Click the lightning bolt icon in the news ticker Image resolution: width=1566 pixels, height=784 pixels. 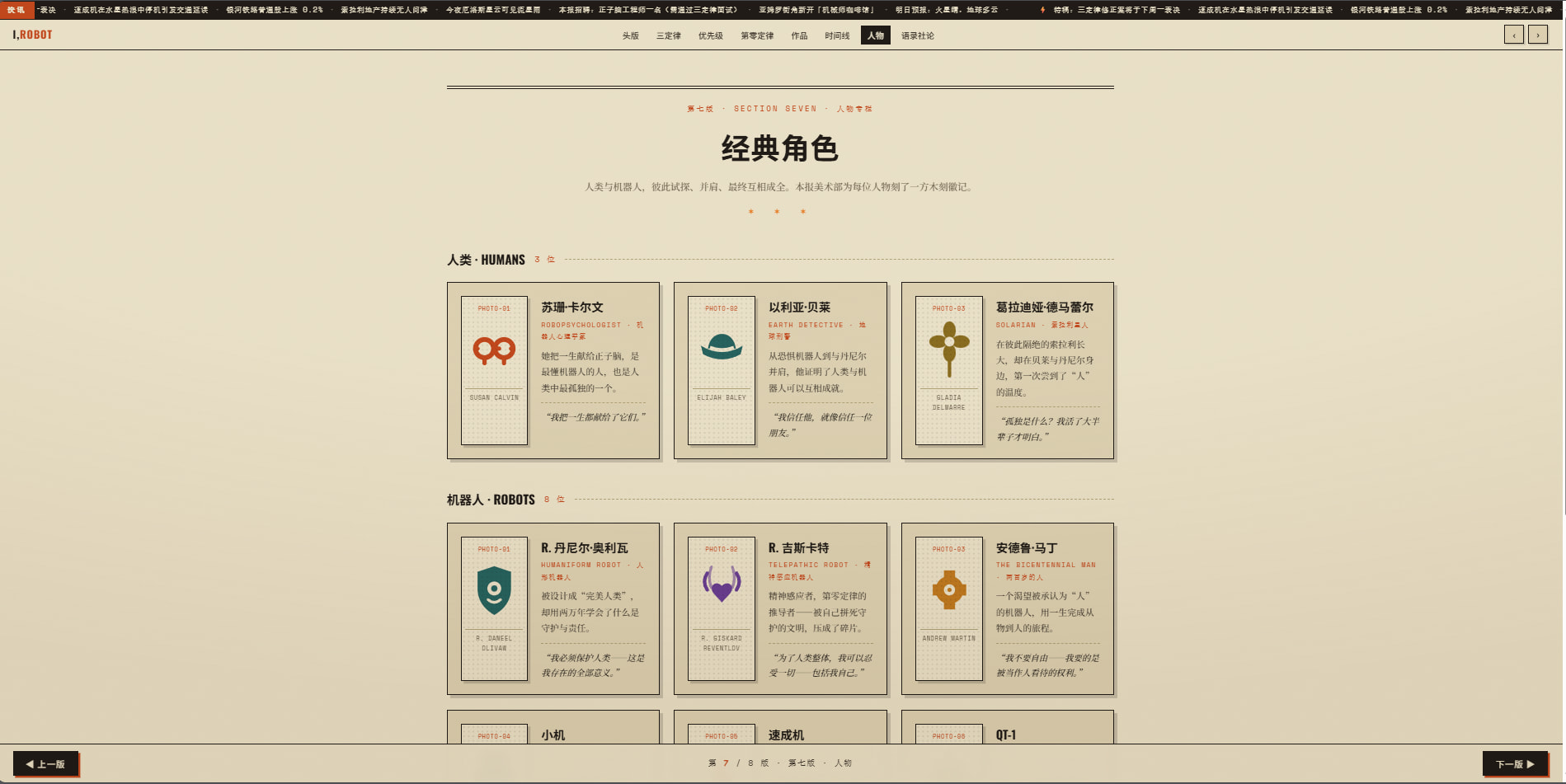point(1042,10)
